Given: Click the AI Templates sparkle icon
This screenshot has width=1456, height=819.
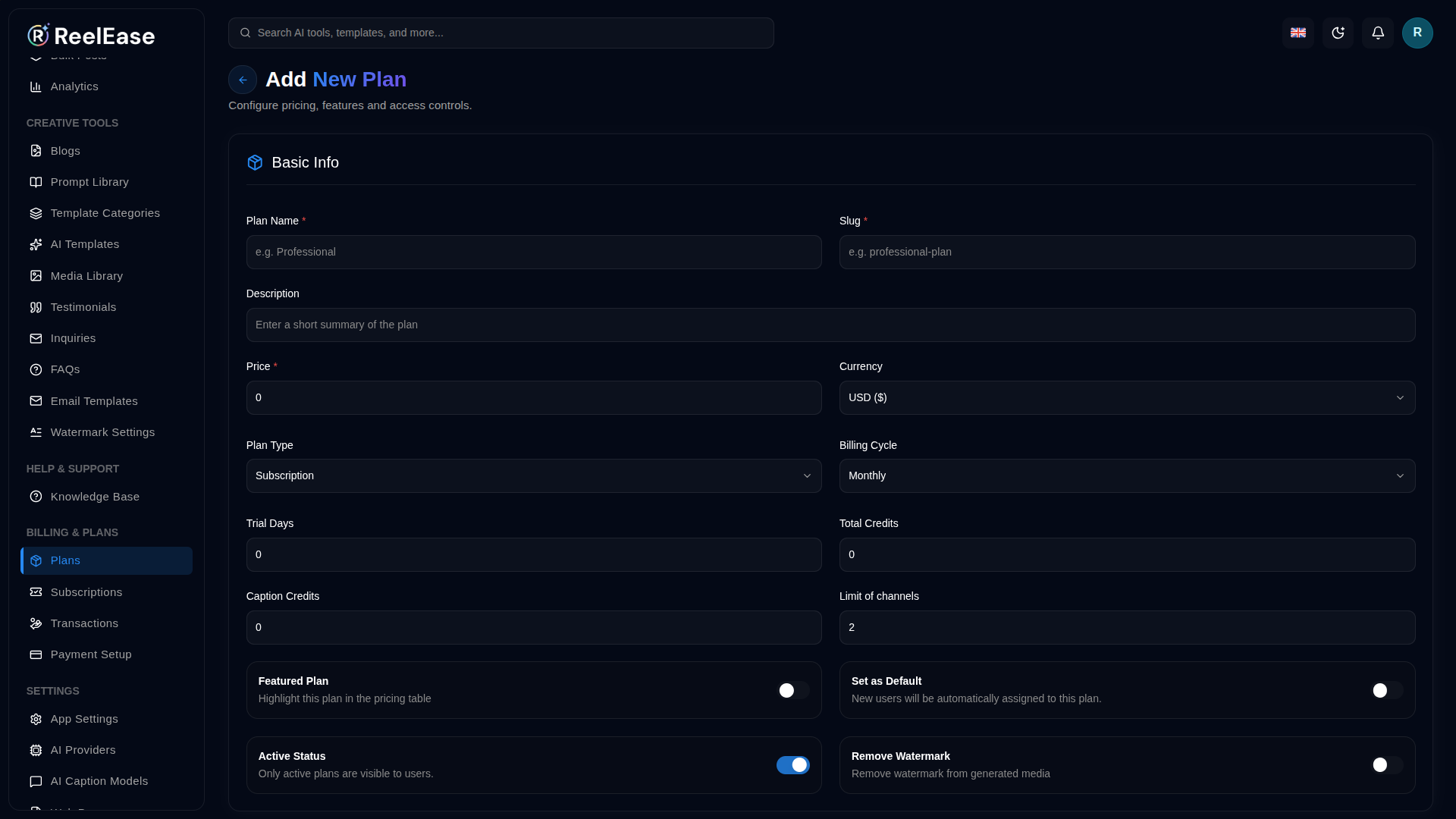Looking at the screenshot, I should (36, 244).
